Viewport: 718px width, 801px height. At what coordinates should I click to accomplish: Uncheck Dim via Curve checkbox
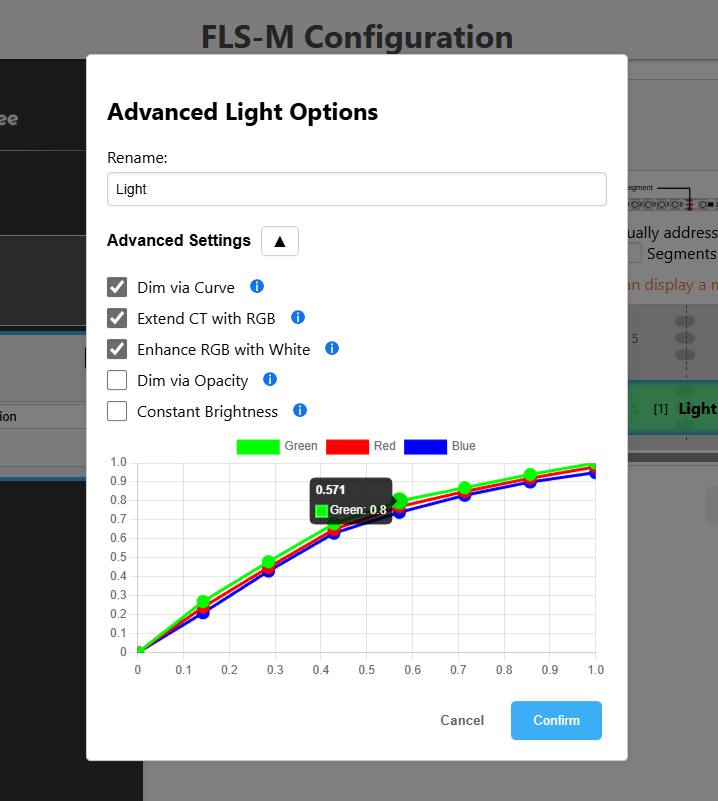click(117, 287)
